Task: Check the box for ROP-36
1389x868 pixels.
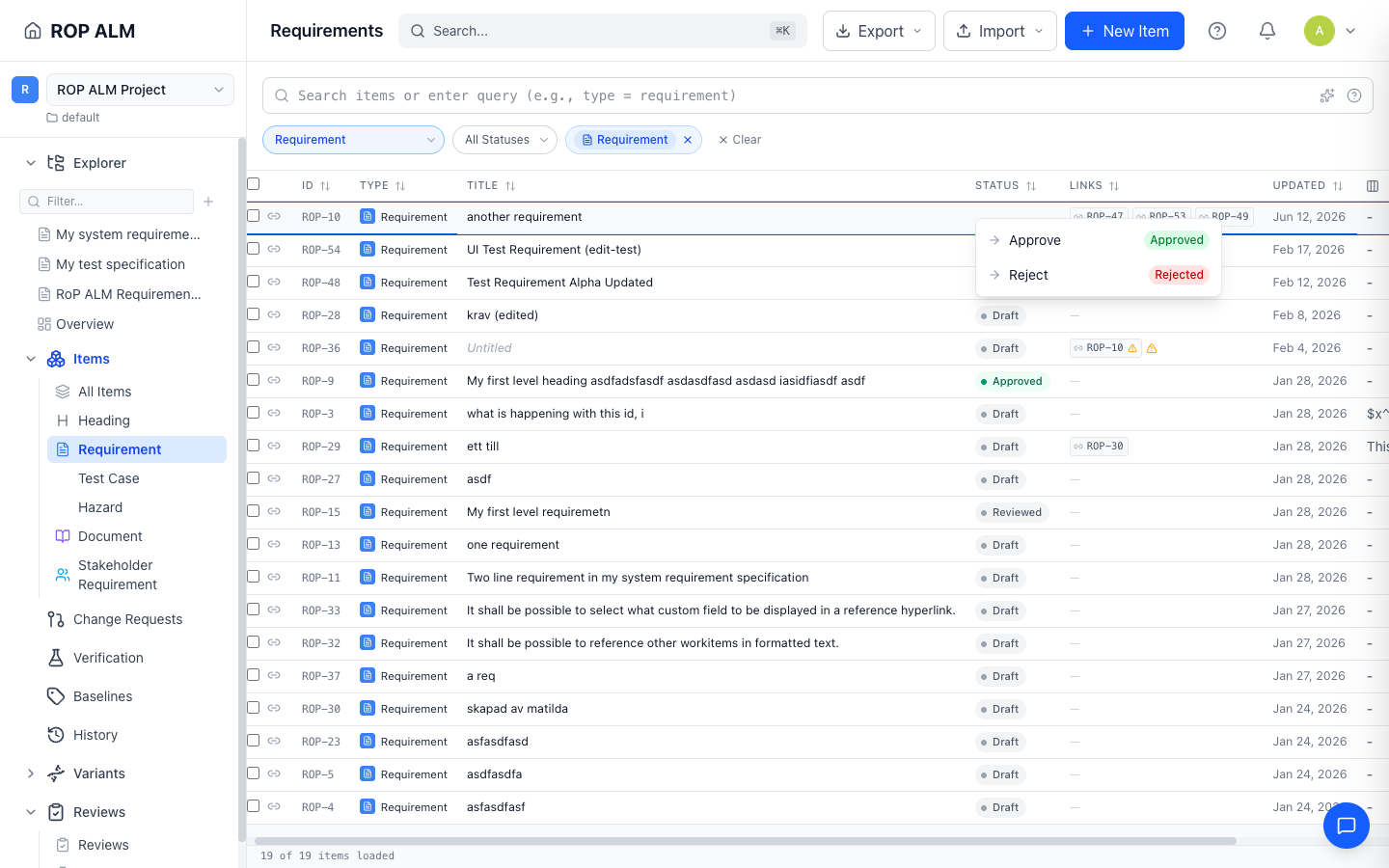Action: [x=254, y=347]
